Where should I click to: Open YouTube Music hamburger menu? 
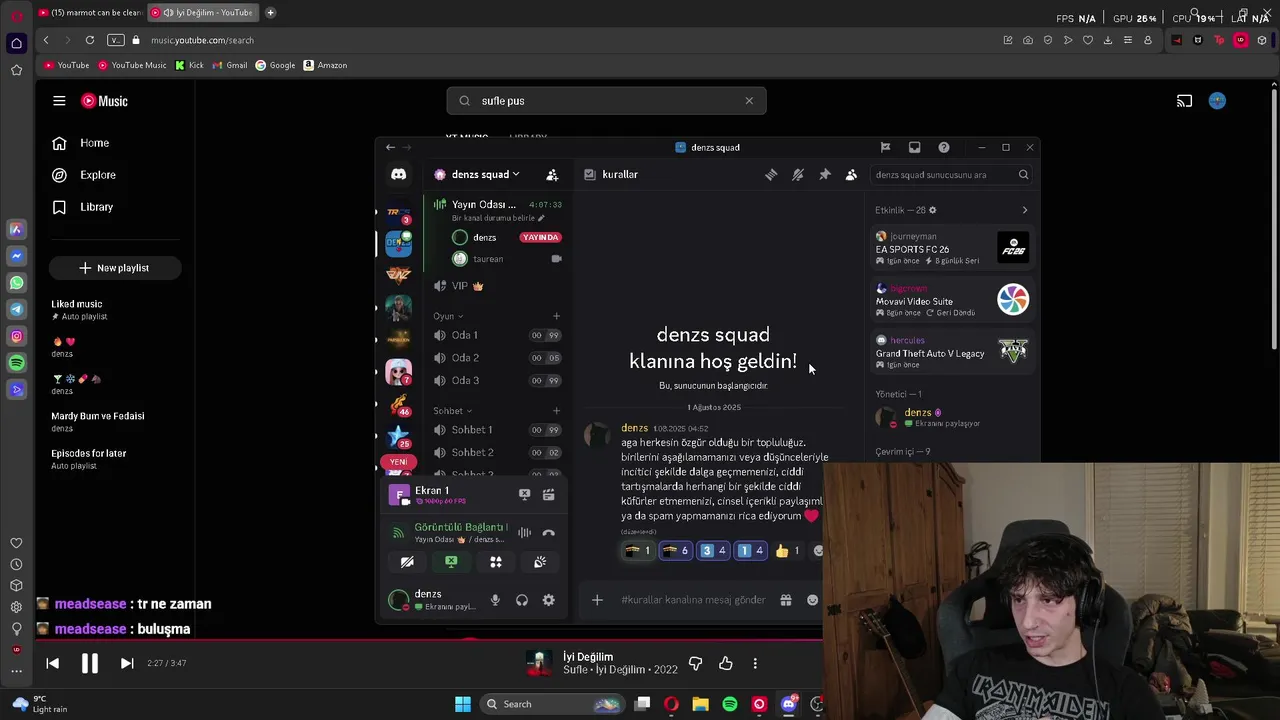(59, 101)
